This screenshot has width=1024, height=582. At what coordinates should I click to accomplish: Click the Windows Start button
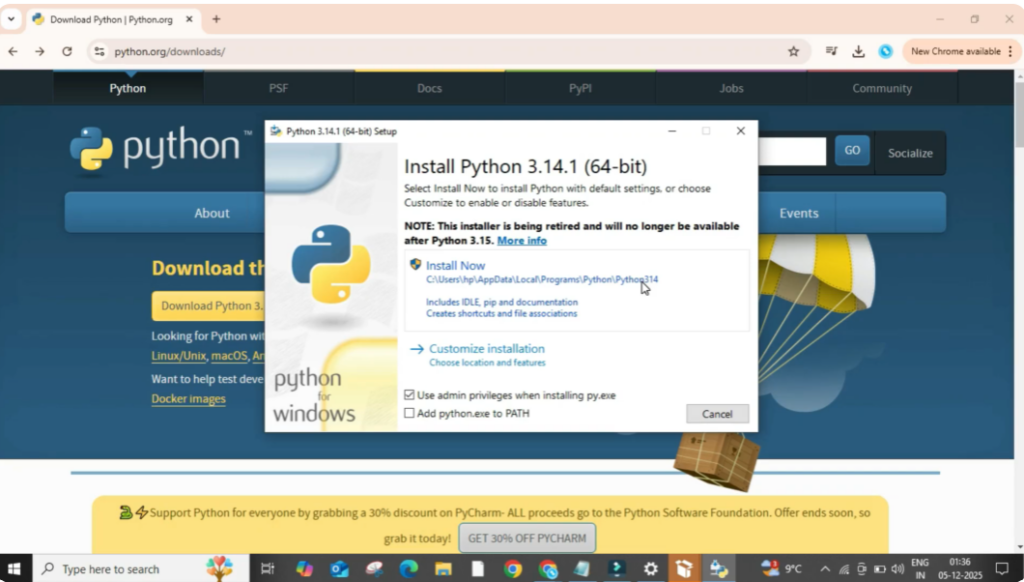(16, 569)
